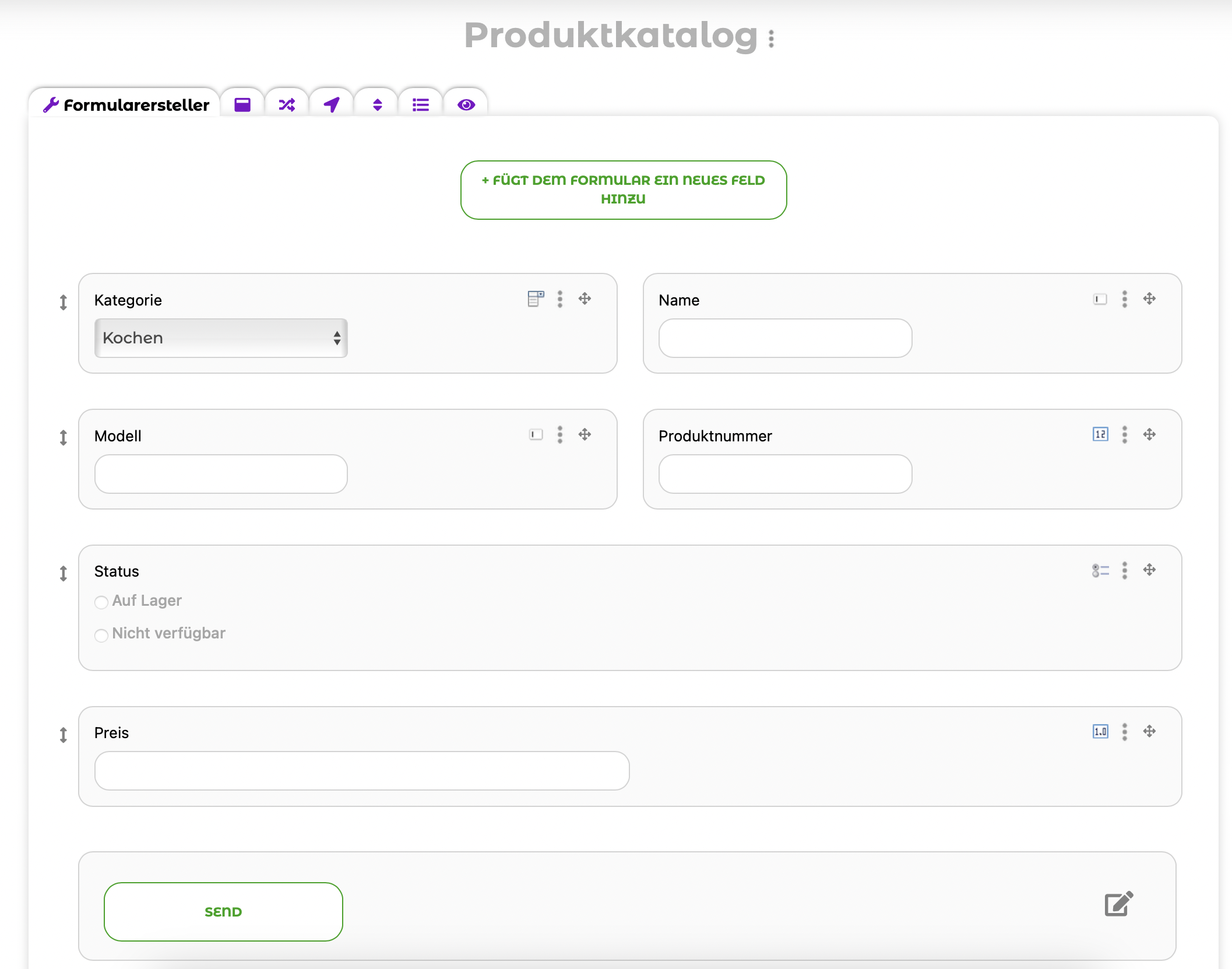Open the paper plane send tab
This screenshot has height=969, width=1232.
(x=332, y=104)
